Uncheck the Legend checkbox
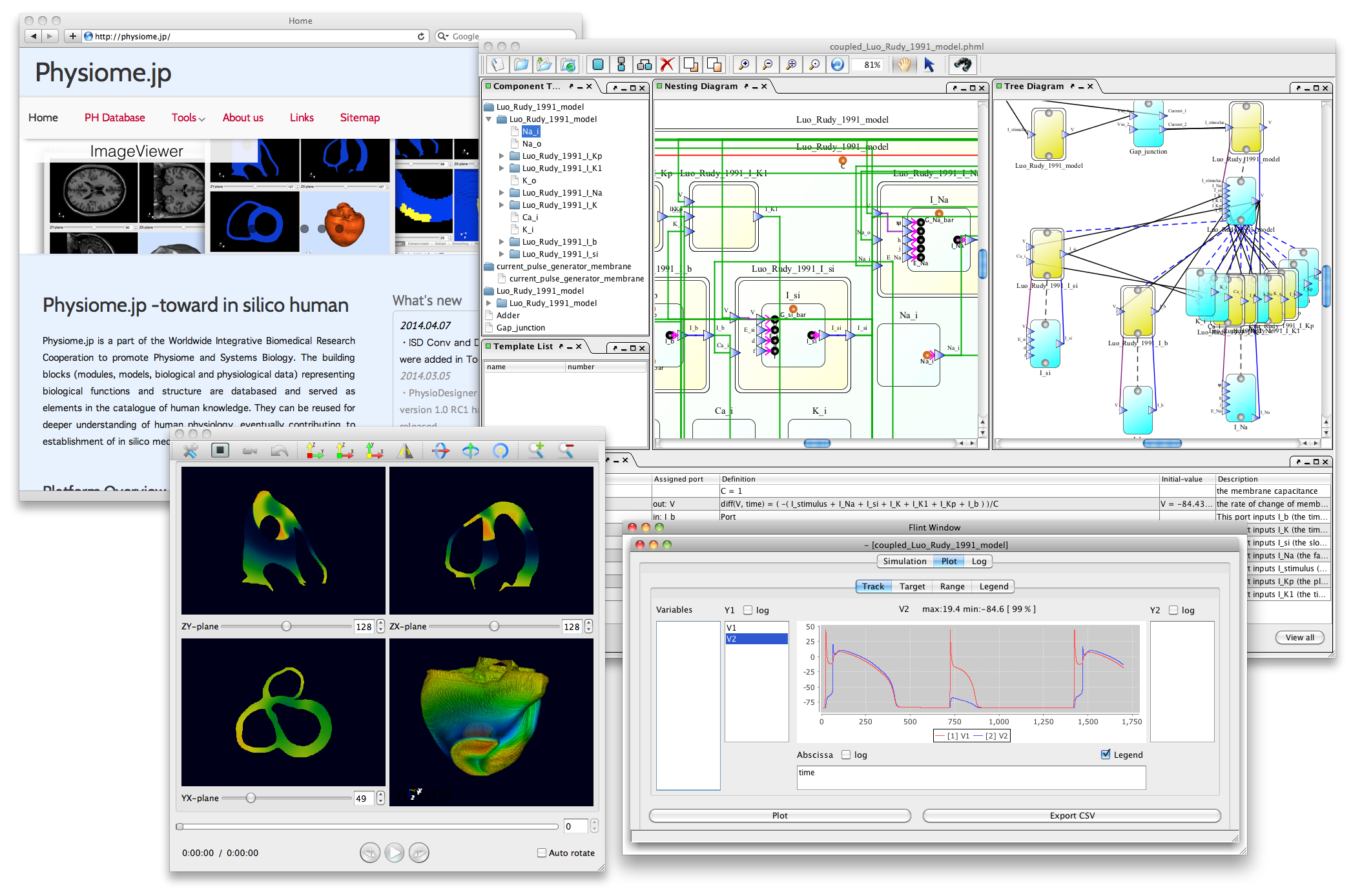Viewport: 1362px width, 896px height. coord(1106,755)
